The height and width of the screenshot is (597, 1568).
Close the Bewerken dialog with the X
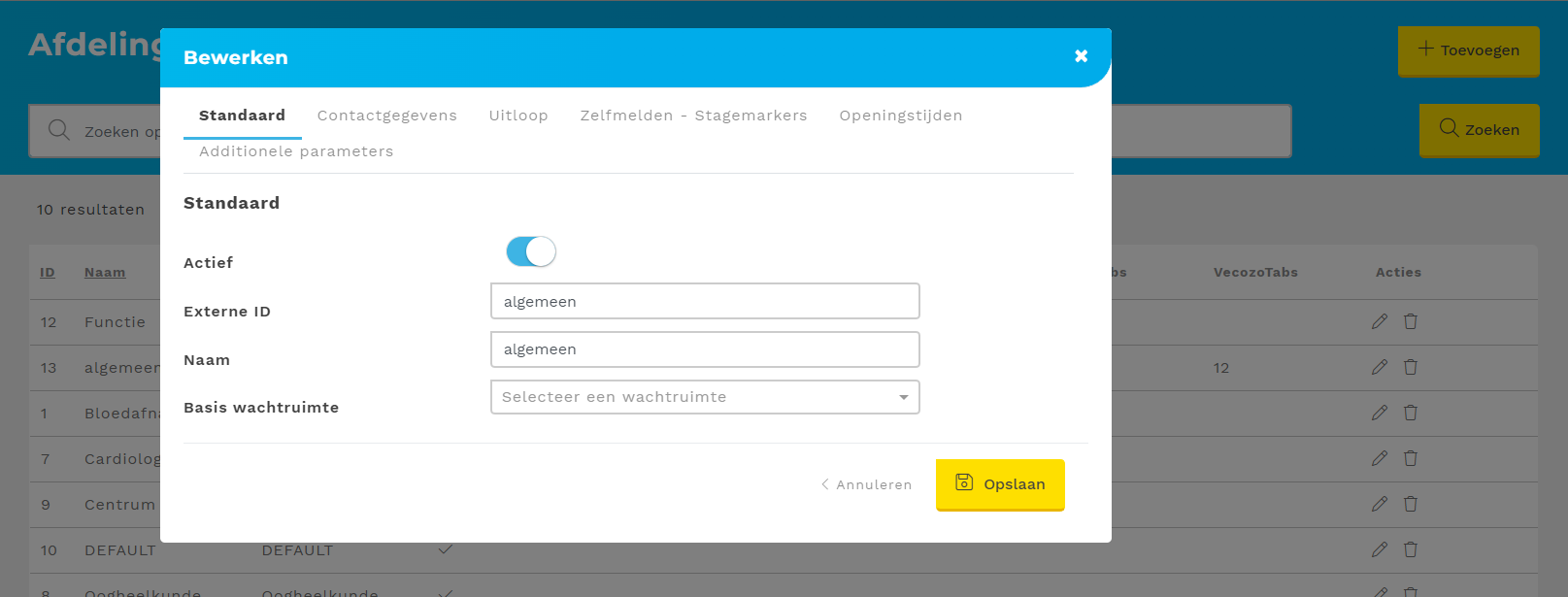click(x=1081, y=56)
